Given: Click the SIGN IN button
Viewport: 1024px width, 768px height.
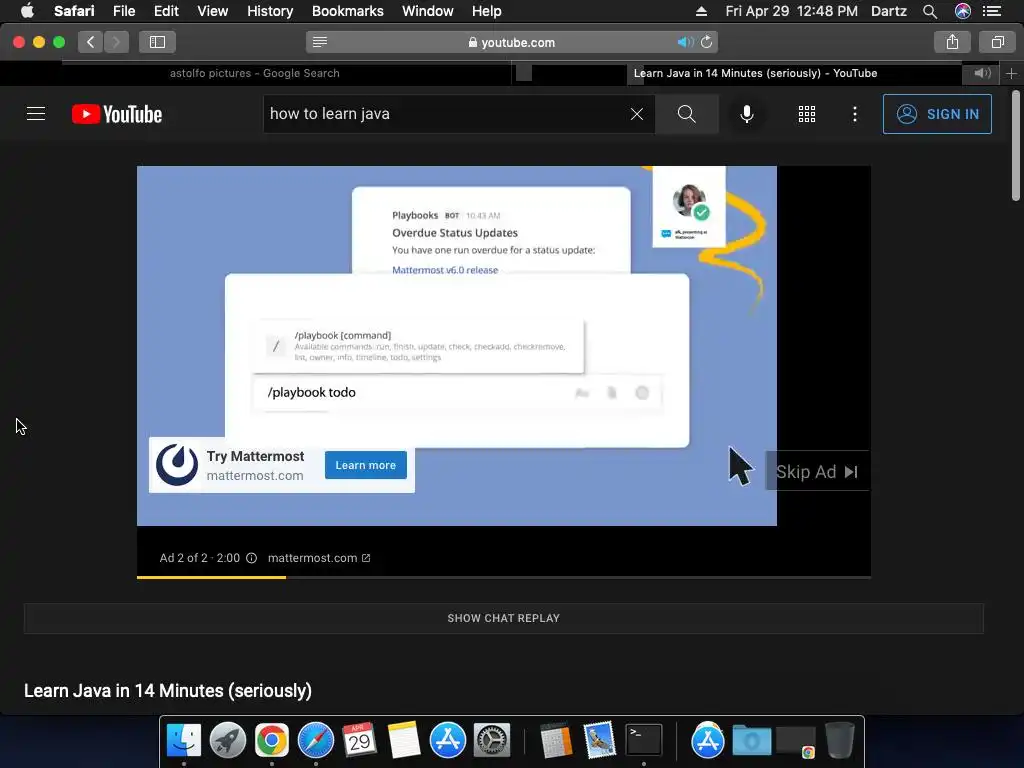Looking at the screenshot, I should 937,114.
